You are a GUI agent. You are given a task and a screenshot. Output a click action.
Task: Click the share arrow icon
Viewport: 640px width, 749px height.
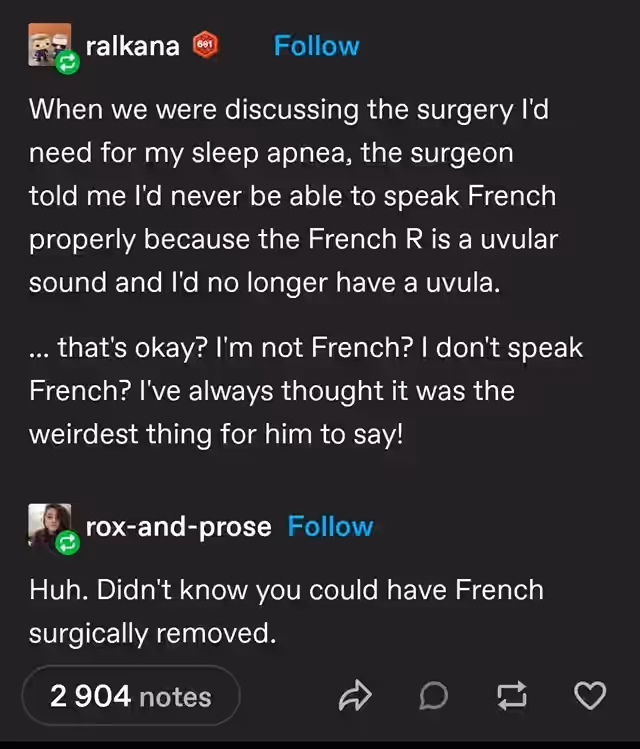click(355, 696)
